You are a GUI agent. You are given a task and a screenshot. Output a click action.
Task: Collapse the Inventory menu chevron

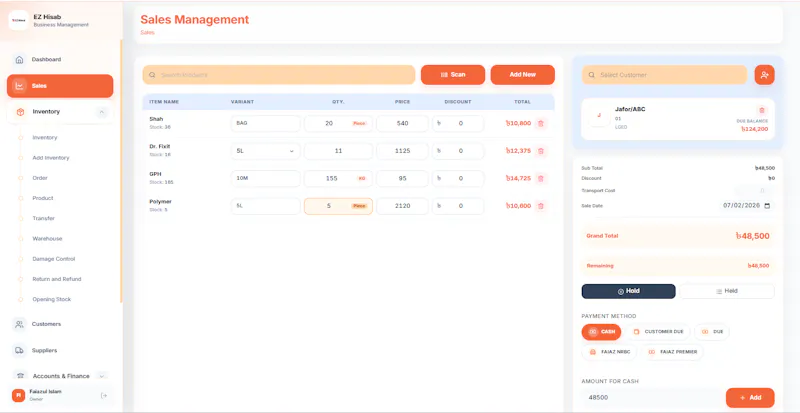click(102, 112)
